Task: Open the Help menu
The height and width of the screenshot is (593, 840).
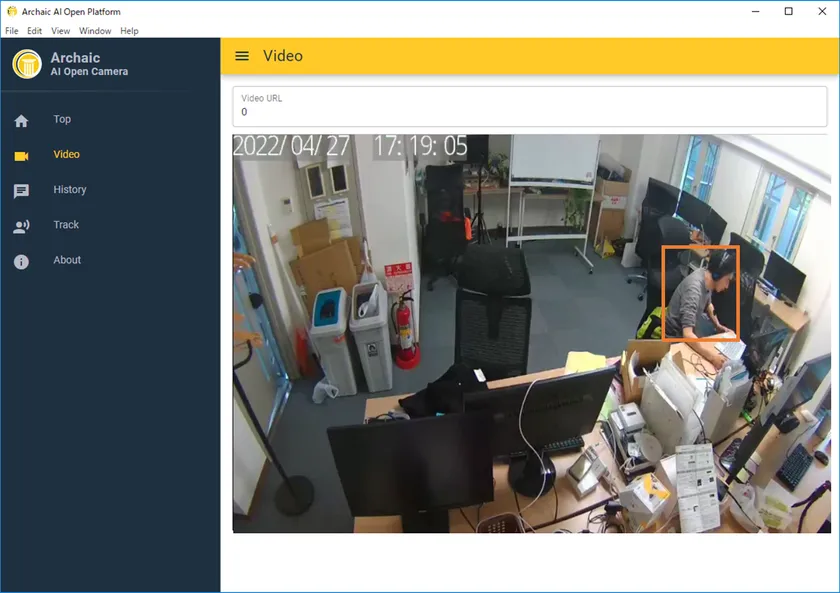Action: point(129,31)
